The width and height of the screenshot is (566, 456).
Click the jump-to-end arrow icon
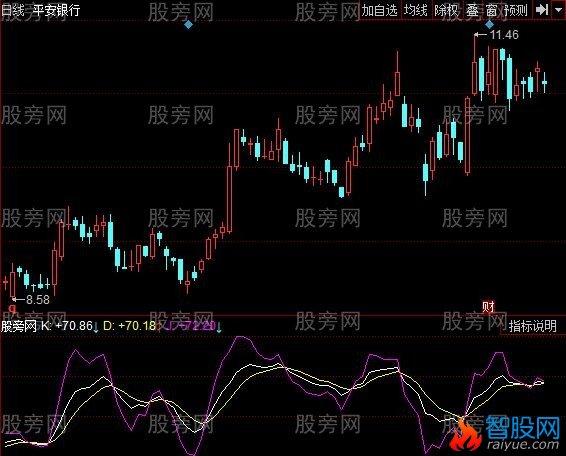[x=542, y=10]
